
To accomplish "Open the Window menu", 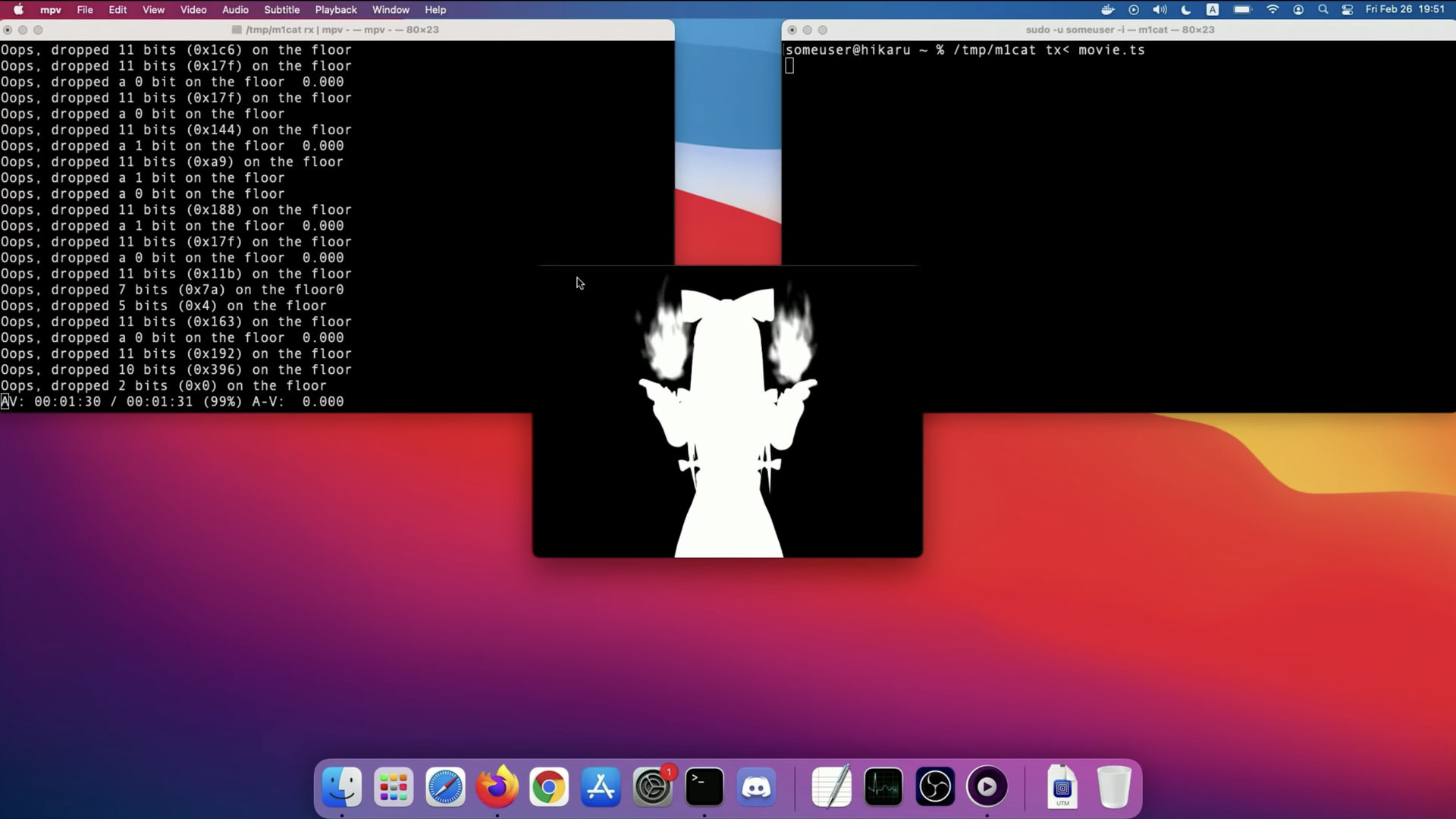I will [x=391, y=10].
